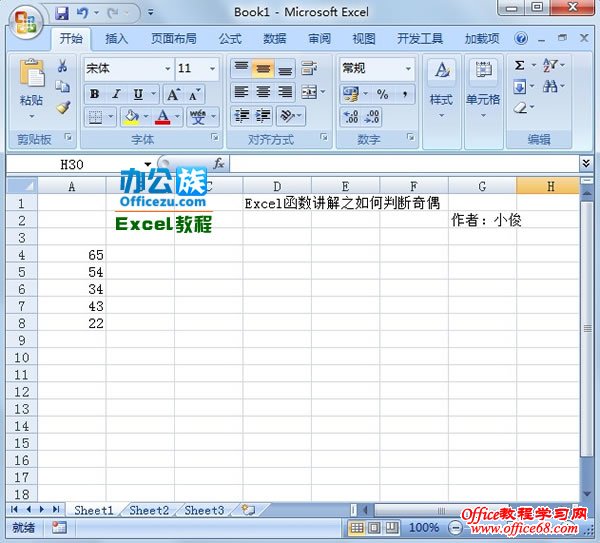
Task: Apply accounting number format
Action: pos(351,94)
